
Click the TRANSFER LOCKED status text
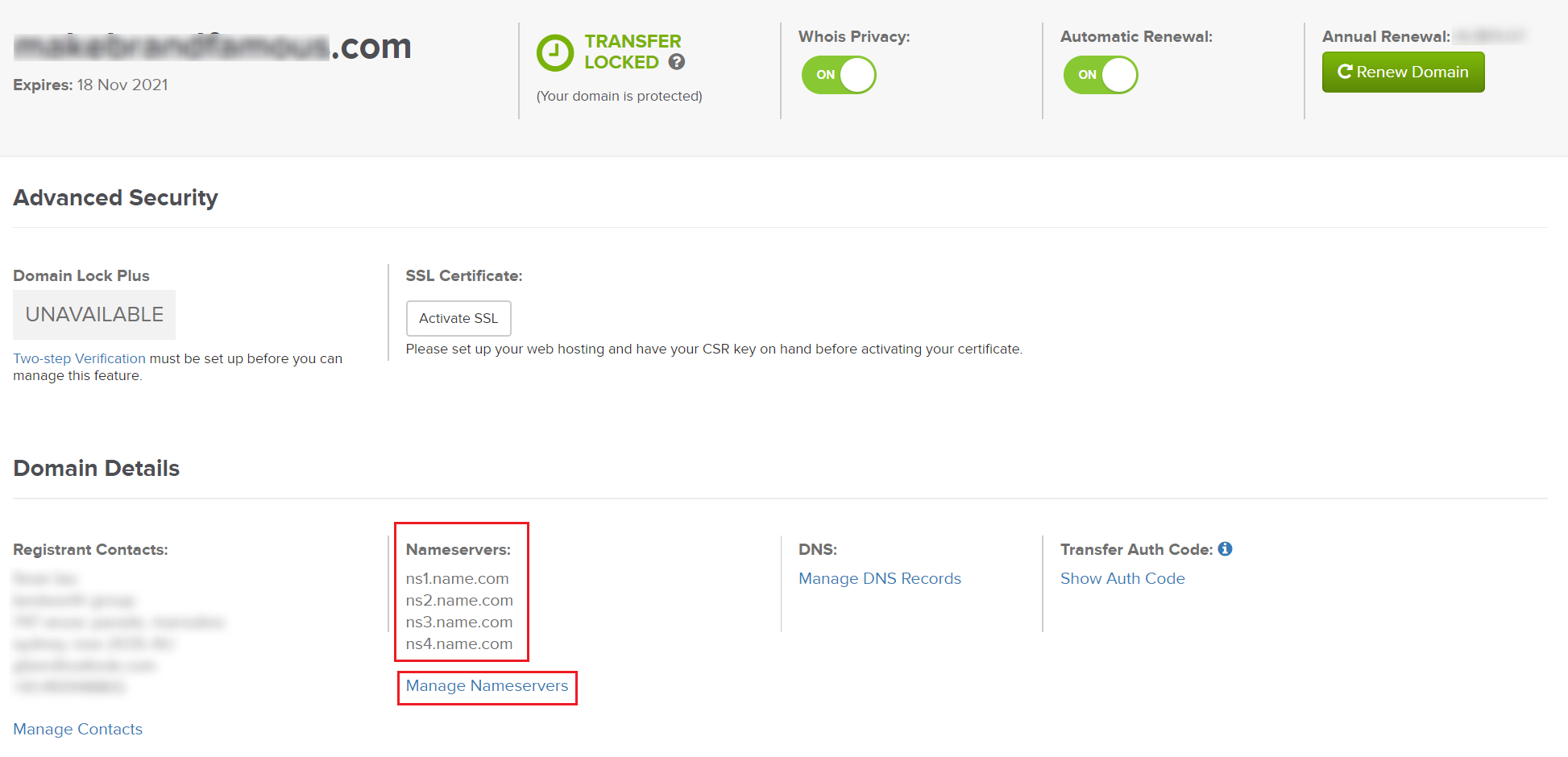[633, 52]
